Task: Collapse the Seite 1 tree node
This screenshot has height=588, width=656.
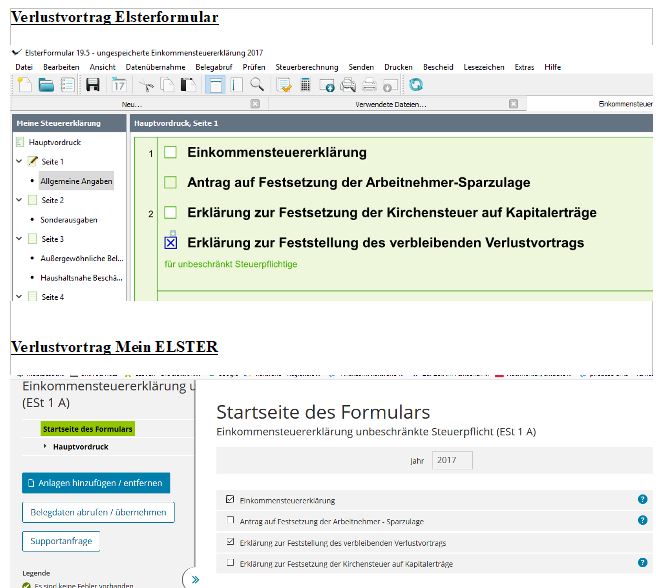Action: pyautogui.click(x=19, y=161)
